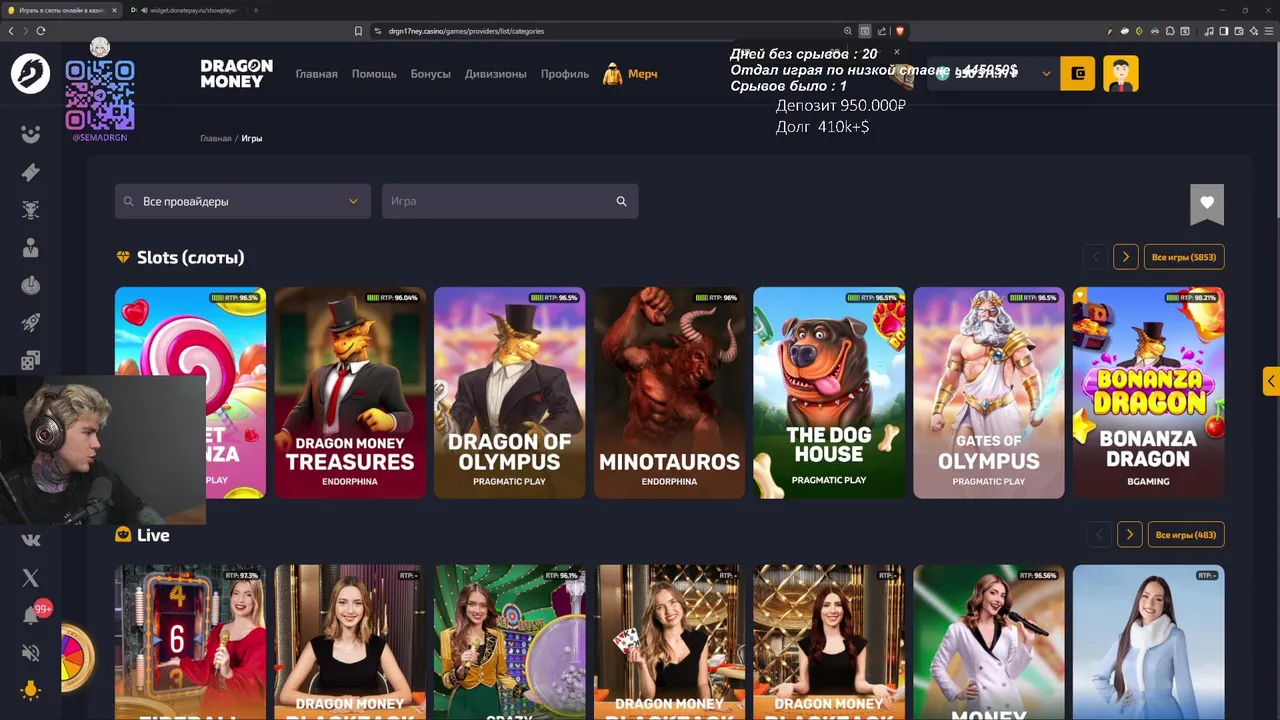
Task: Click the browser address bar URL
Action: coord(466,31)
